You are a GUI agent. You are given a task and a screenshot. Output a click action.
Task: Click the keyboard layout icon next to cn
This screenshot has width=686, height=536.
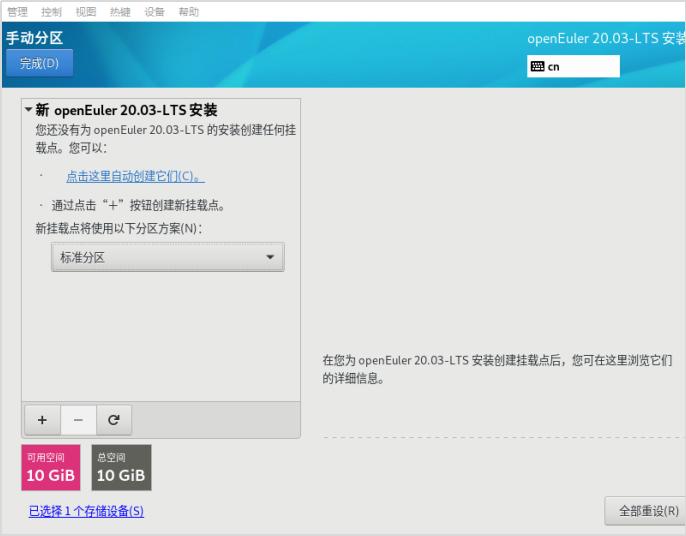tap(537, 67)
